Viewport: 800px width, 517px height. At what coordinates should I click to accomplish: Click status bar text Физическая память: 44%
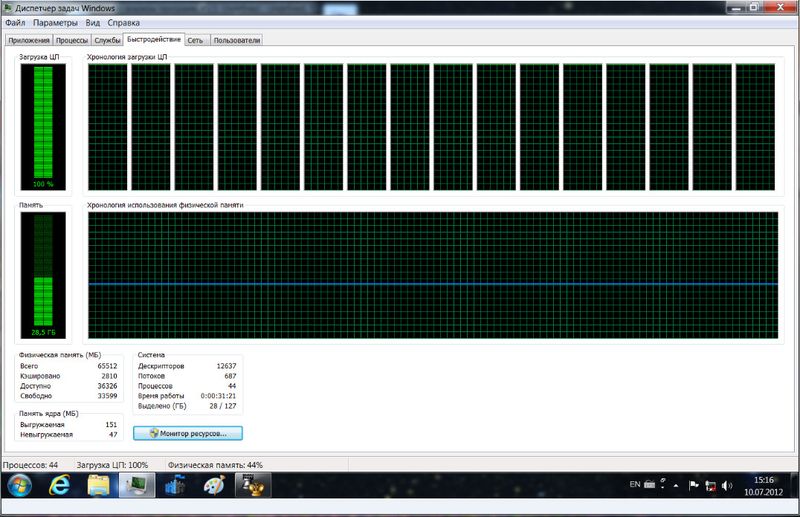click(x=215, y=465)
